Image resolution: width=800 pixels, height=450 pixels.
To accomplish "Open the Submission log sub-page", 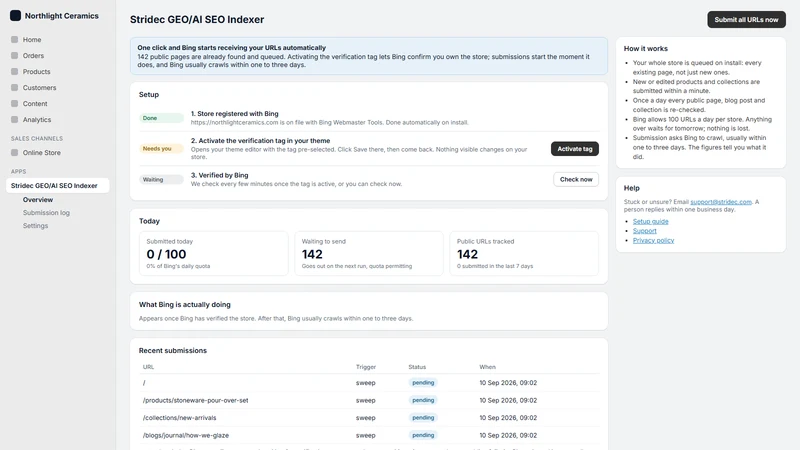I will (46, 213).
